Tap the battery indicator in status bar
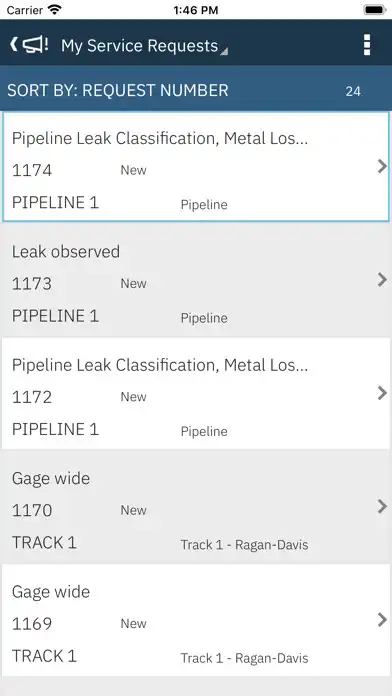Viewport: 392px width, 696px height. click(x=374, y=10)
